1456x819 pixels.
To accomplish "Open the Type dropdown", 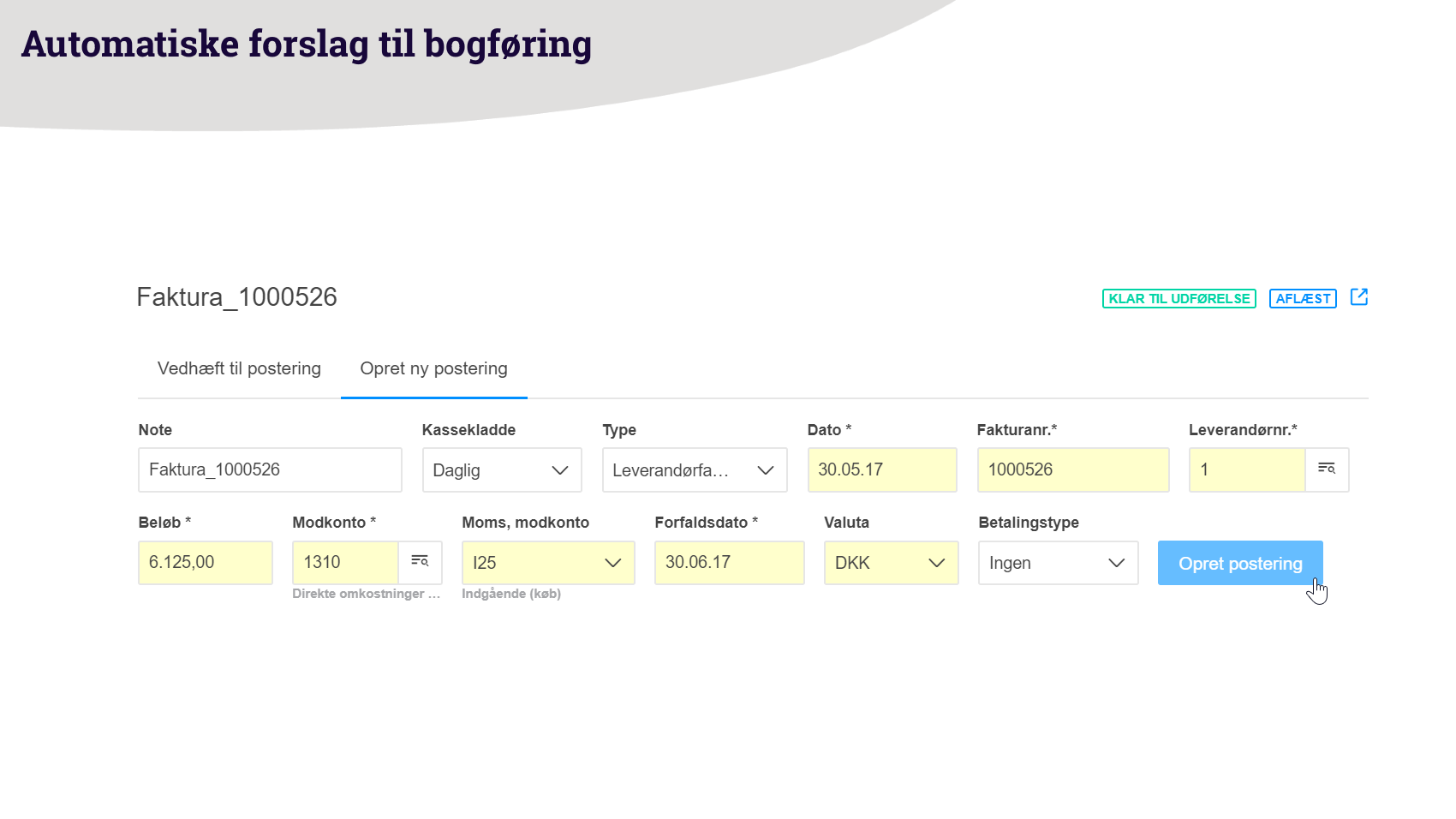I will [x=694, y=470].
